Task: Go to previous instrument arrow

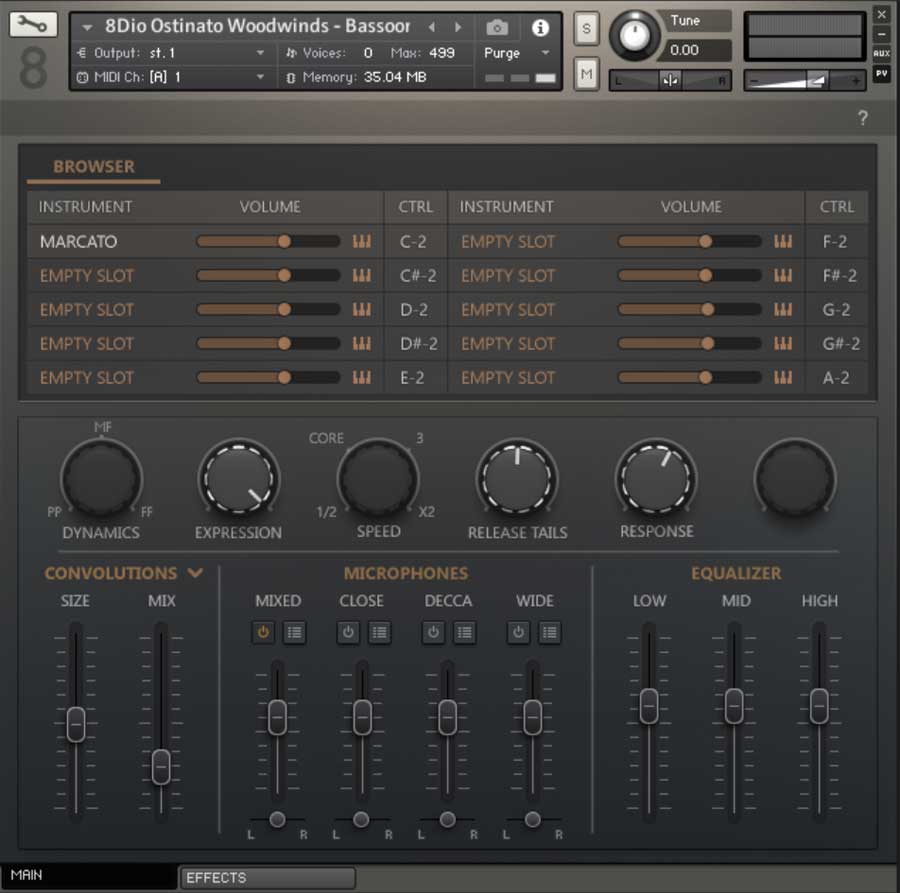Action: click(x=432, y=27)
